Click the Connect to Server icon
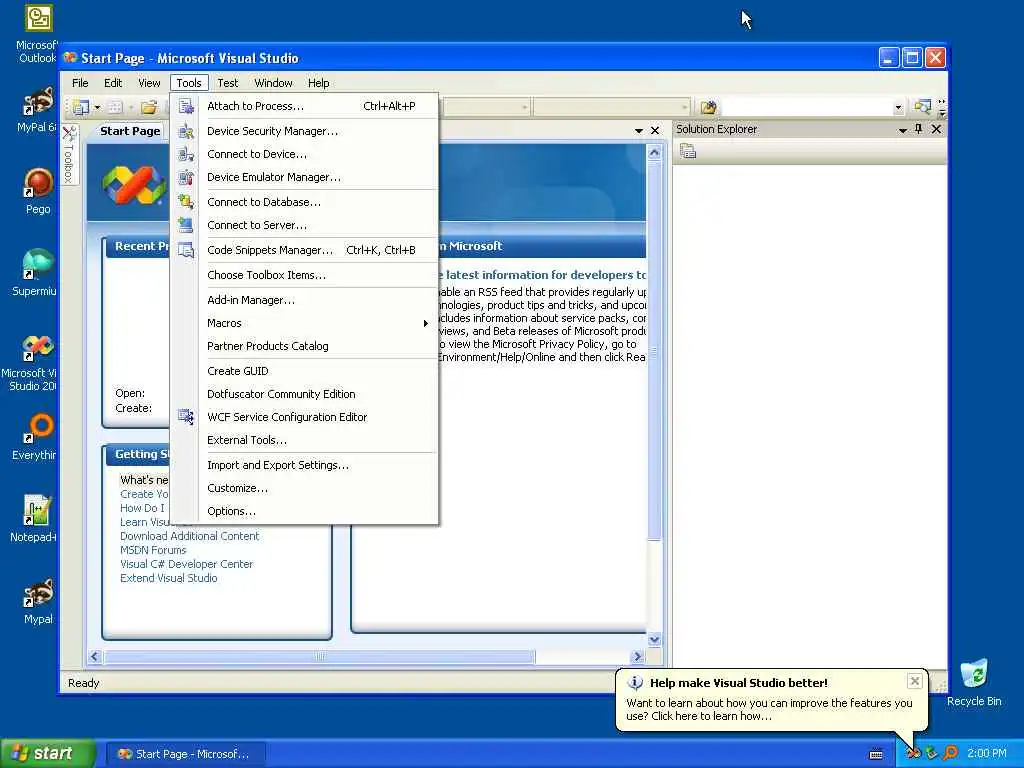1024x768 pixels. pyautogui.click(x=186, y=225)
